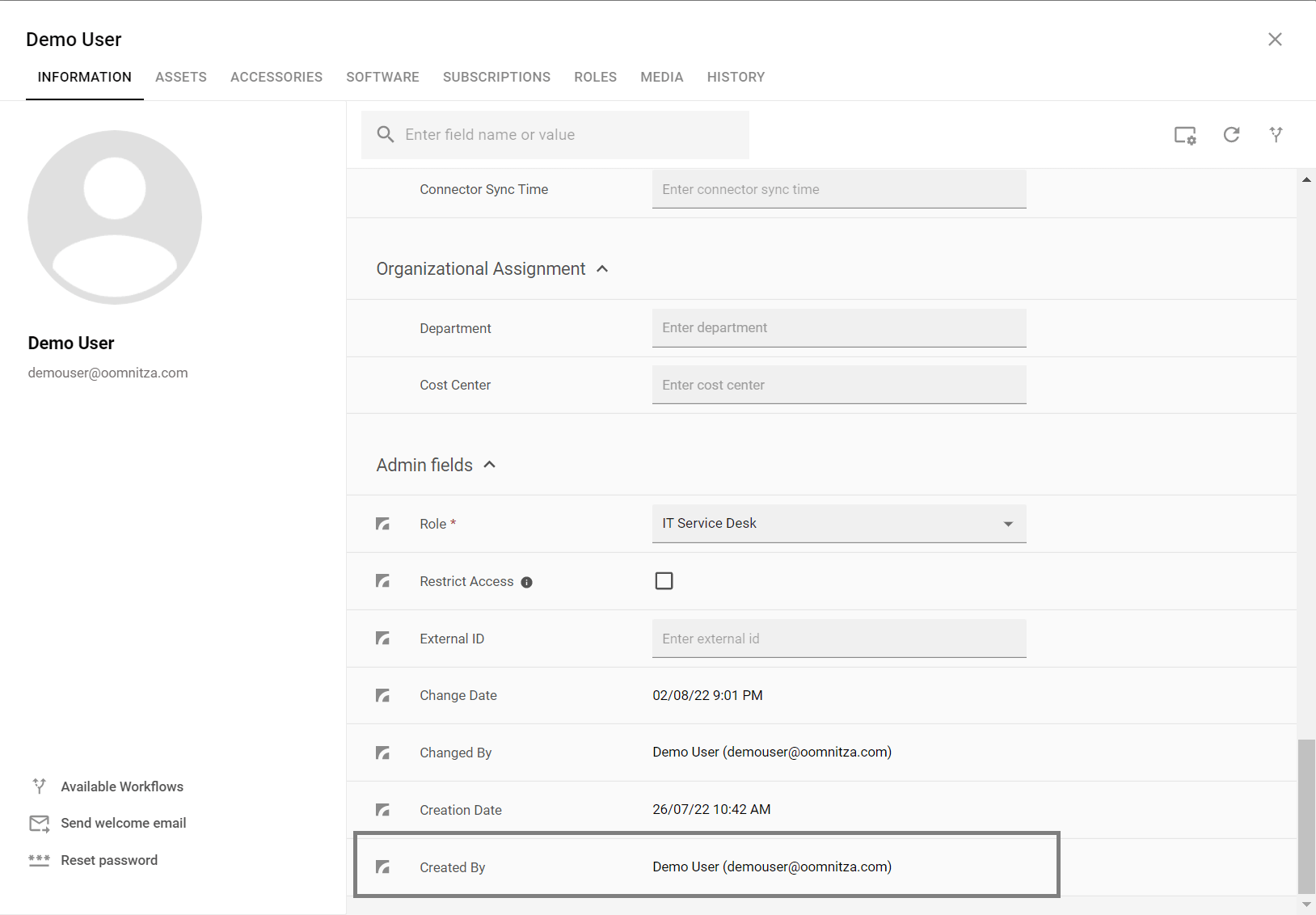Viewport: 1316px width, 915px height.
Task: Open the field customization settings icon
Action: 1185,135
